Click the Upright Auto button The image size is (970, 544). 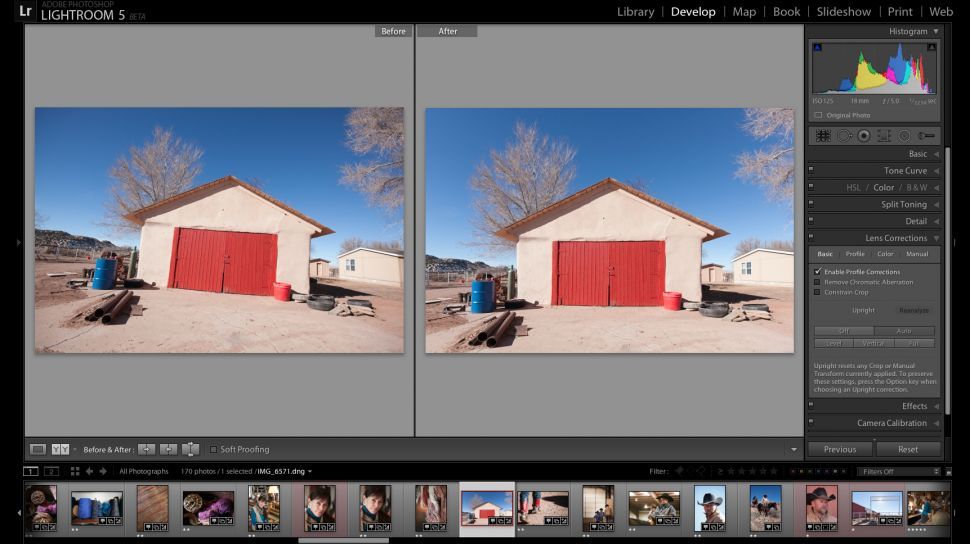(904, 331)
